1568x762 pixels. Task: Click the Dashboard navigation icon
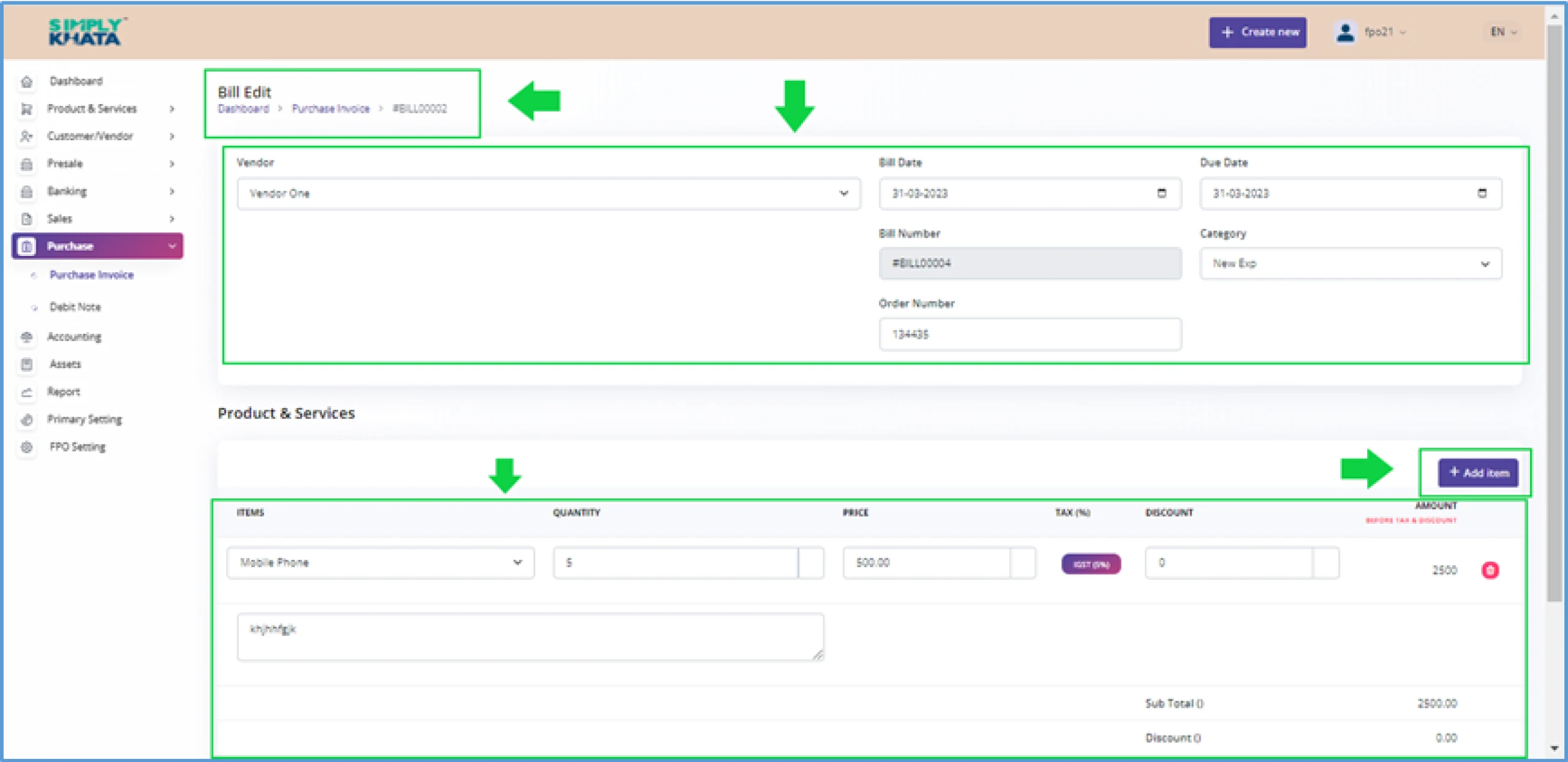click(27, 80)
